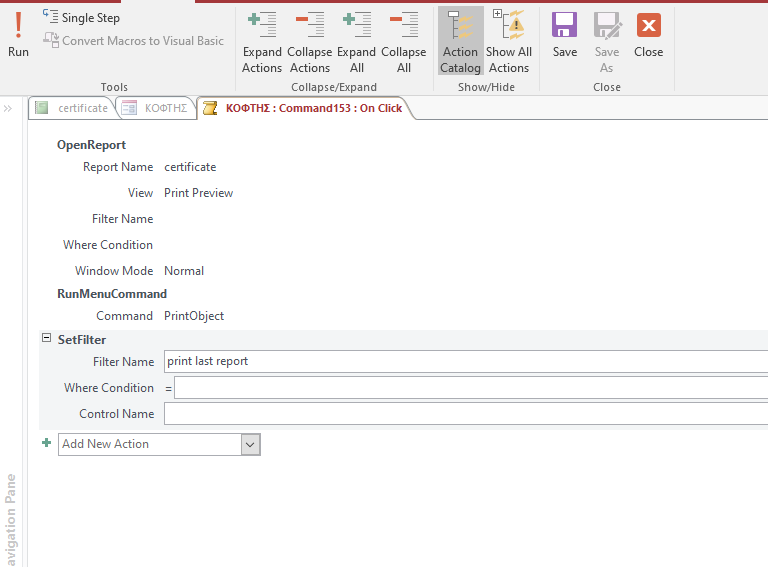Close the macro designer with Close icon
Image resolution: width=768 pixels, height=567 pixels.
(648, 25)
